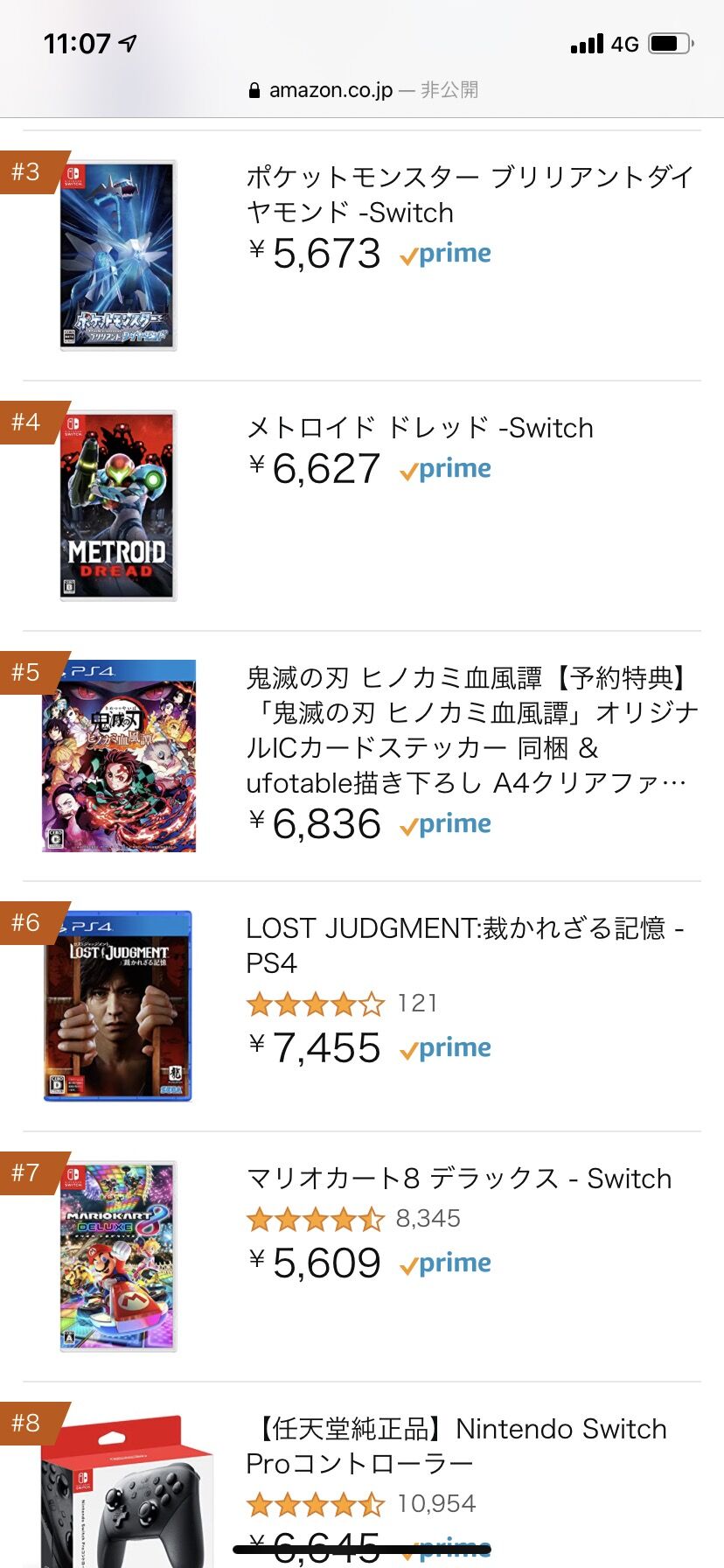Open the ポケットモンスター ブリリアントダイヤモンド title link
The image size is (724, 1568).
click(x=470, y=194)
